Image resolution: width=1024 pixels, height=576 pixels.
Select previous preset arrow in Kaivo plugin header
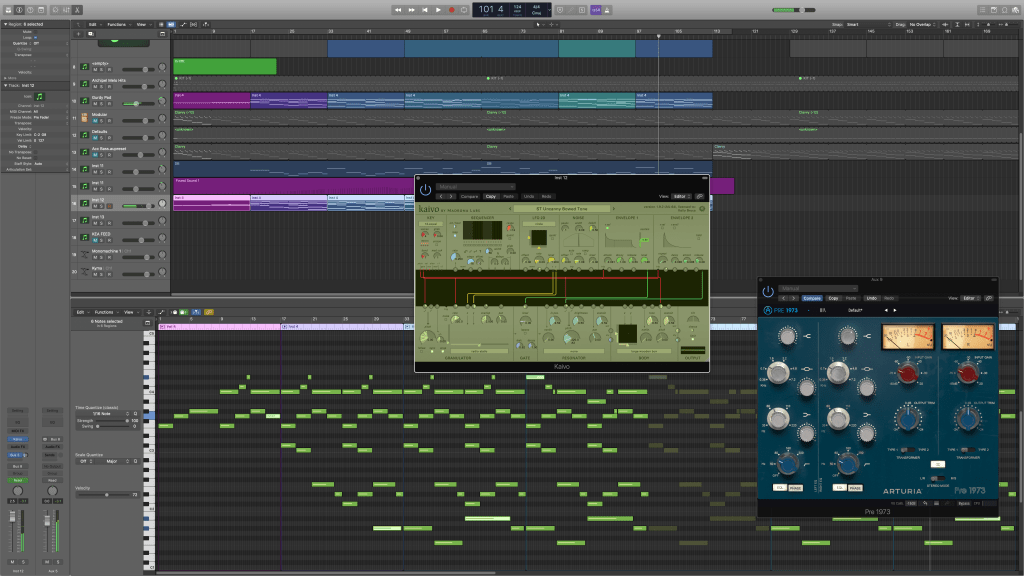(x=441, y=196)
